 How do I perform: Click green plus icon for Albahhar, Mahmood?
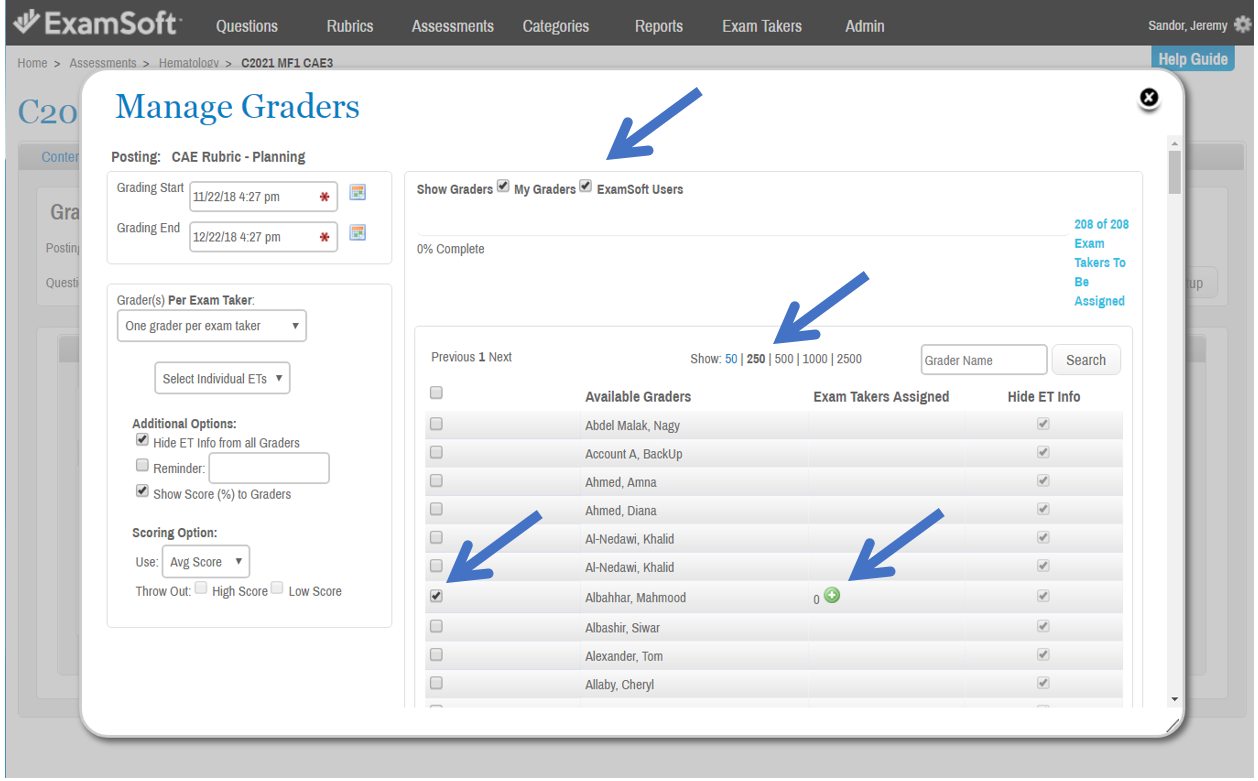pos(832,595)
